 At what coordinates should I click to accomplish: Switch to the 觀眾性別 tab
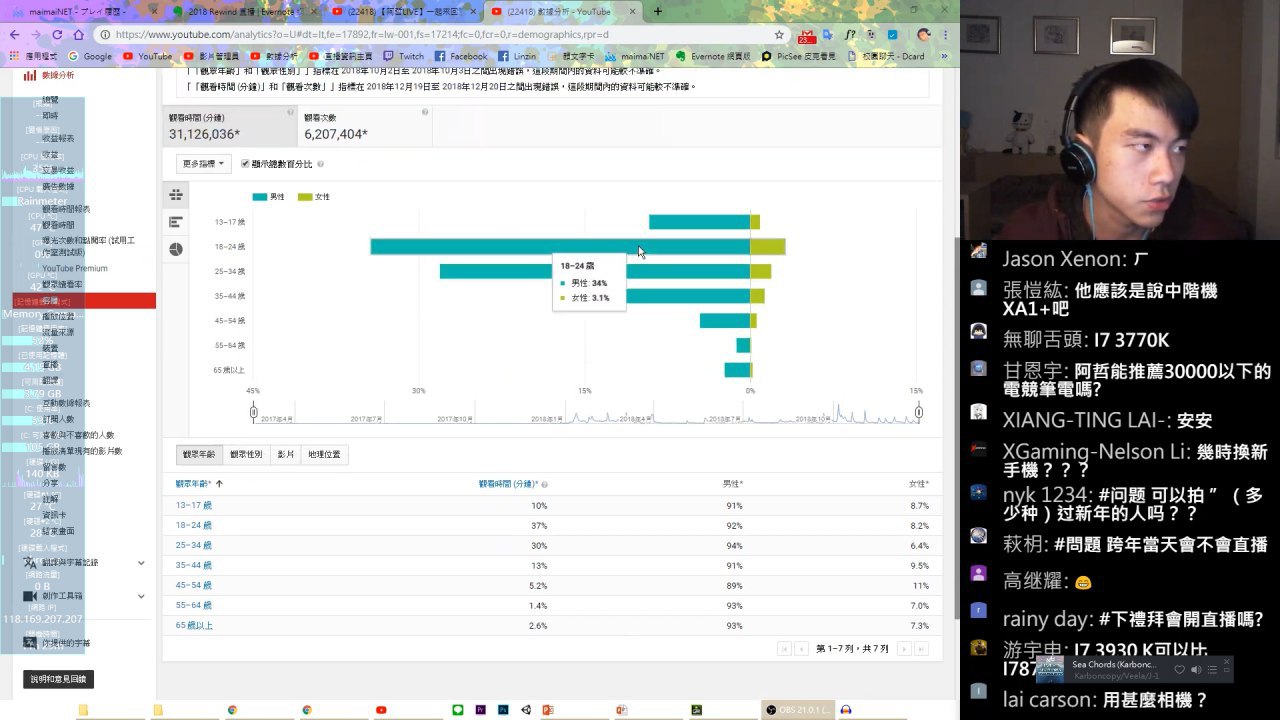(246, 454)
